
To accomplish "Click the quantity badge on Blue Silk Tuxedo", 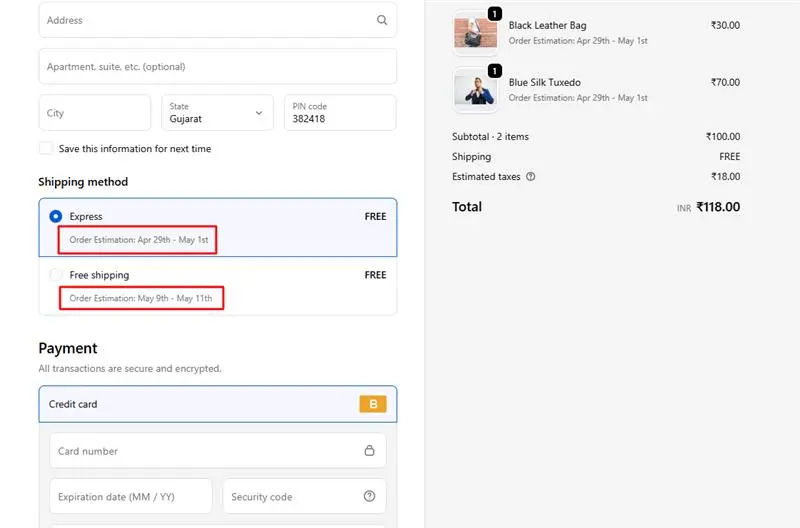I will (494, 71).
